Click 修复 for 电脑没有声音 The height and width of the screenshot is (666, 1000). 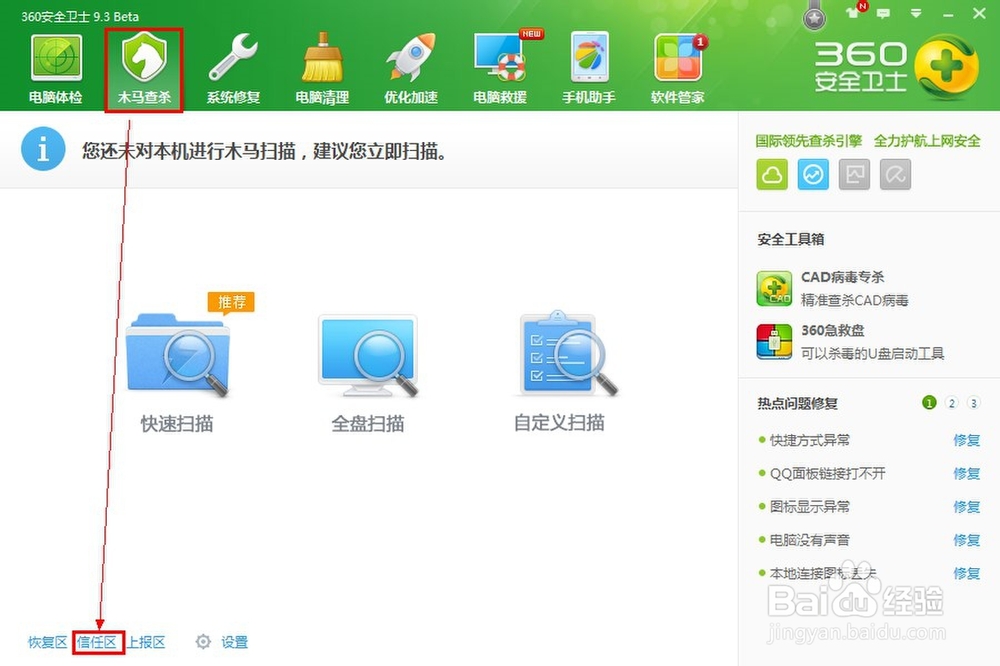966,540
